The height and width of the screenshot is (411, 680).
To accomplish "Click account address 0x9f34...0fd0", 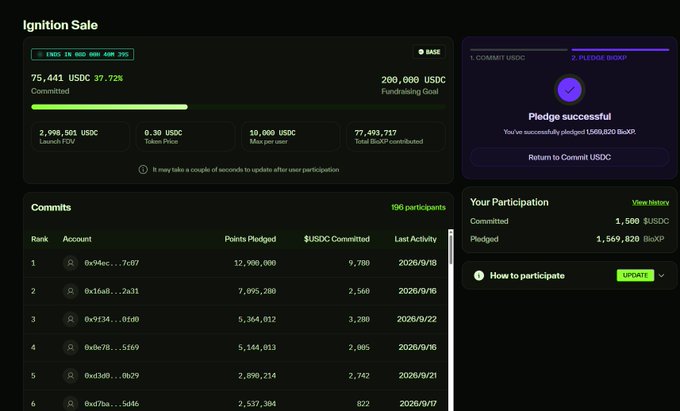I will point(111,319).
